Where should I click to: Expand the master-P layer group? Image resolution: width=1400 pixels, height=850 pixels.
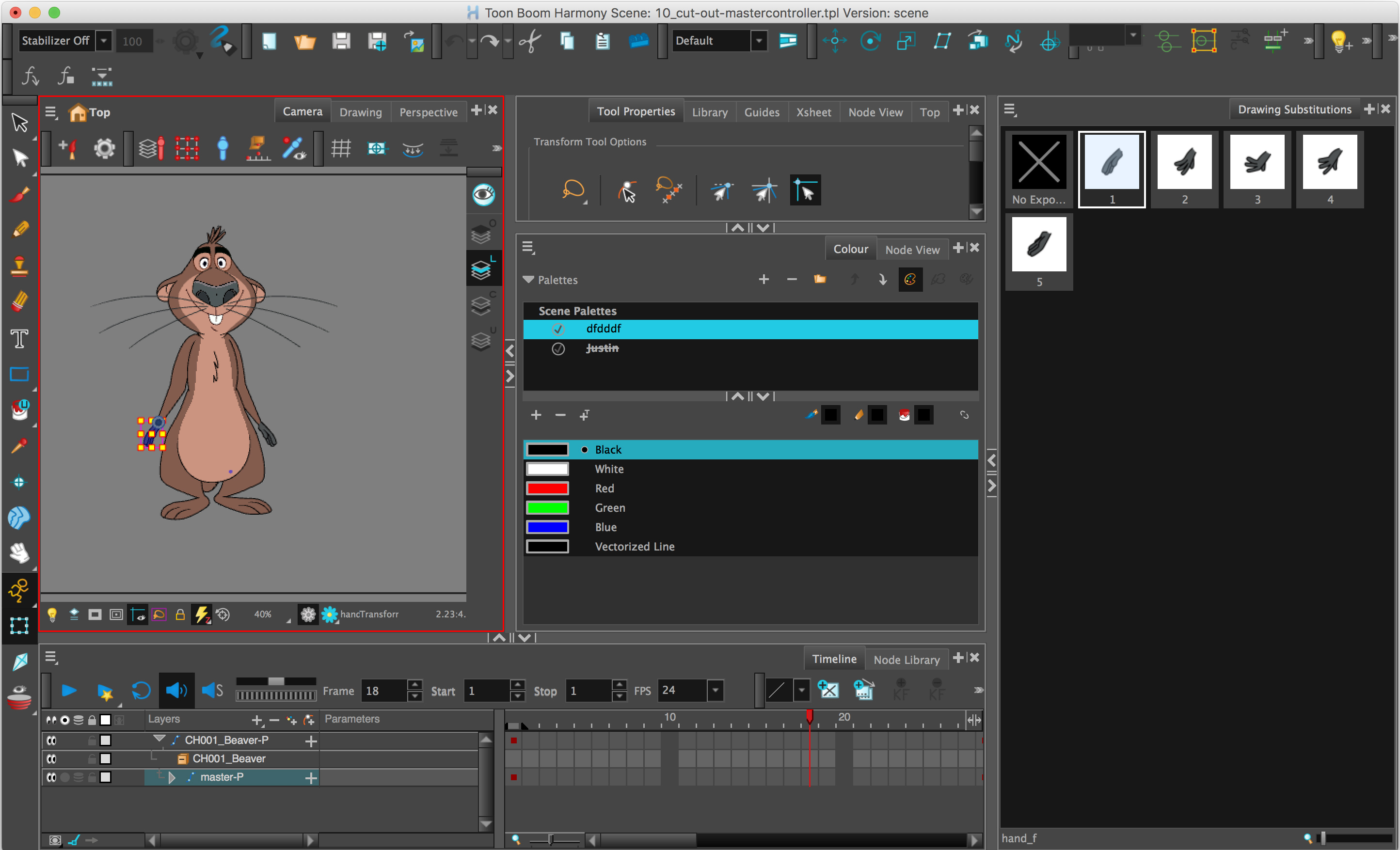pyautogui.click(x=172, y=777)
